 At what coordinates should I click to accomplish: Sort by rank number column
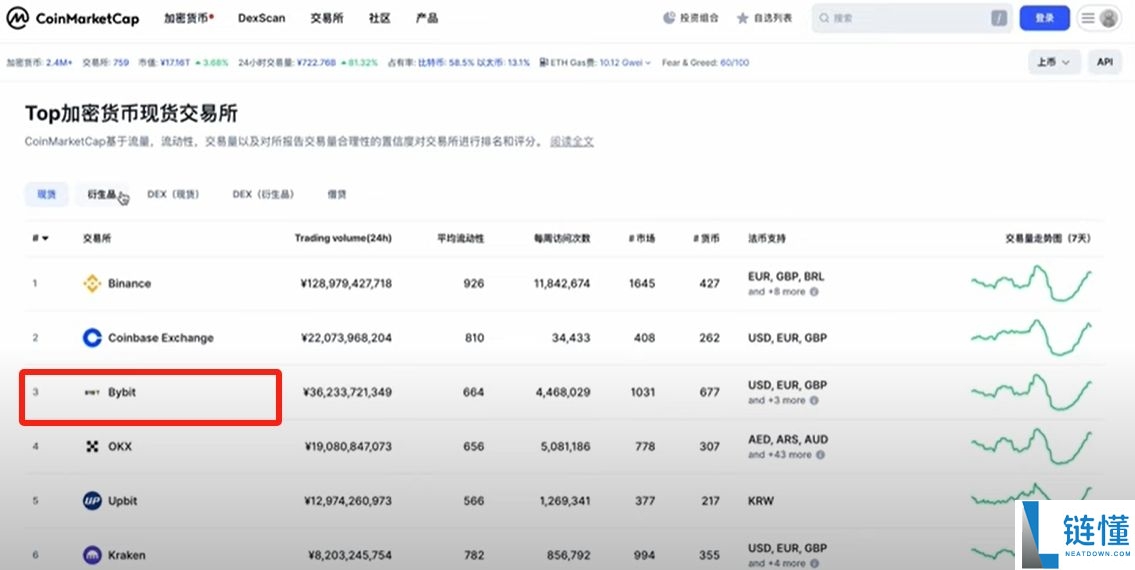(x=41, y=238)
